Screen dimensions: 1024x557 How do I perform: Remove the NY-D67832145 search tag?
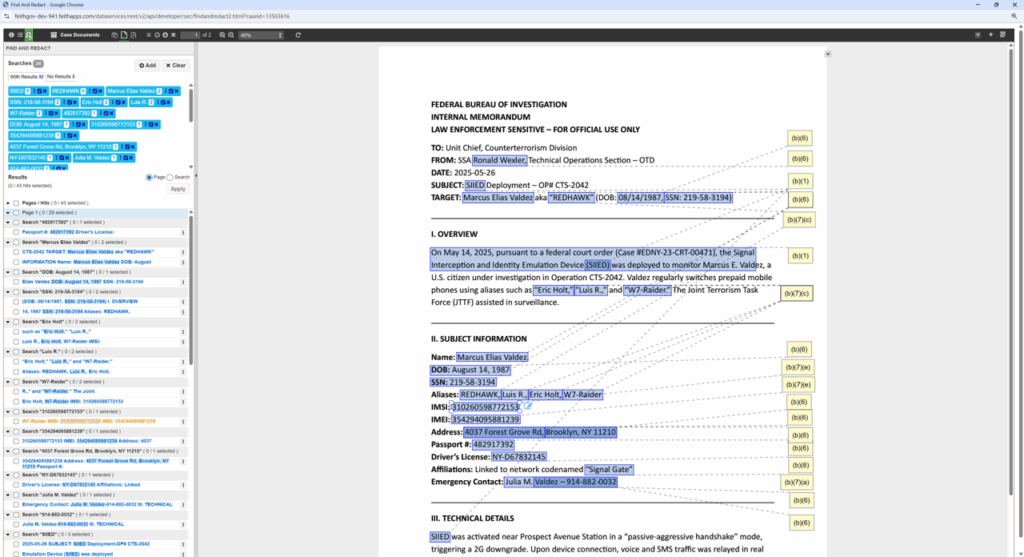click(67, 157)
